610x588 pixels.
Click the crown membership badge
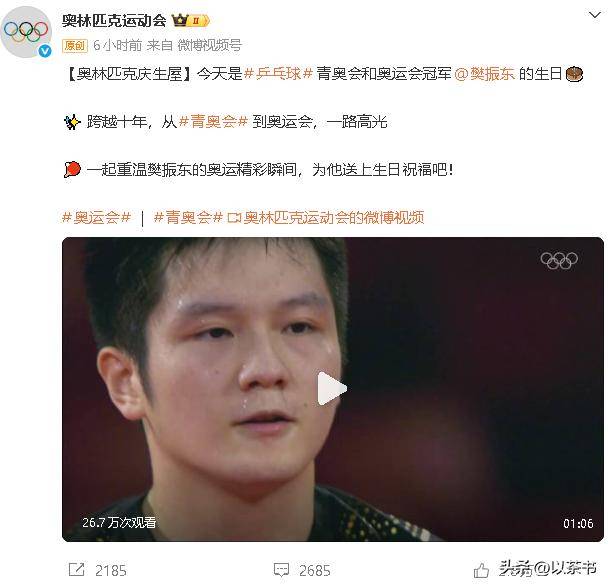[191, 20]
